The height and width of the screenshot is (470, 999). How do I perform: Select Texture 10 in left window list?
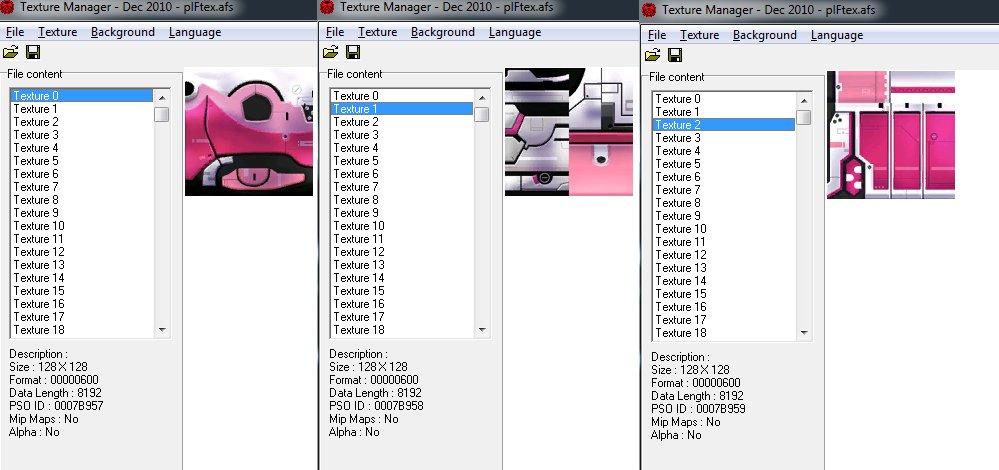click(x=82, y=225)
